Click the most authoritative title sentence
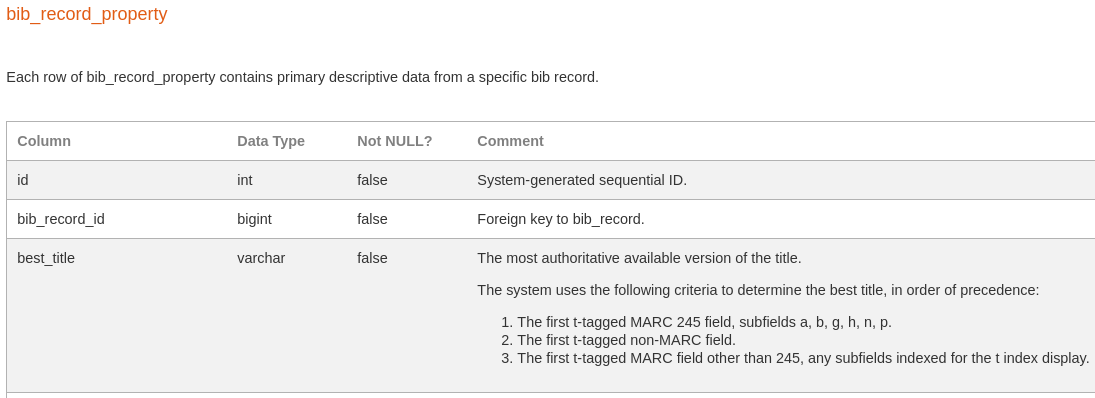The height and width of the screenshot is (398, 1095). coord(640,258)
